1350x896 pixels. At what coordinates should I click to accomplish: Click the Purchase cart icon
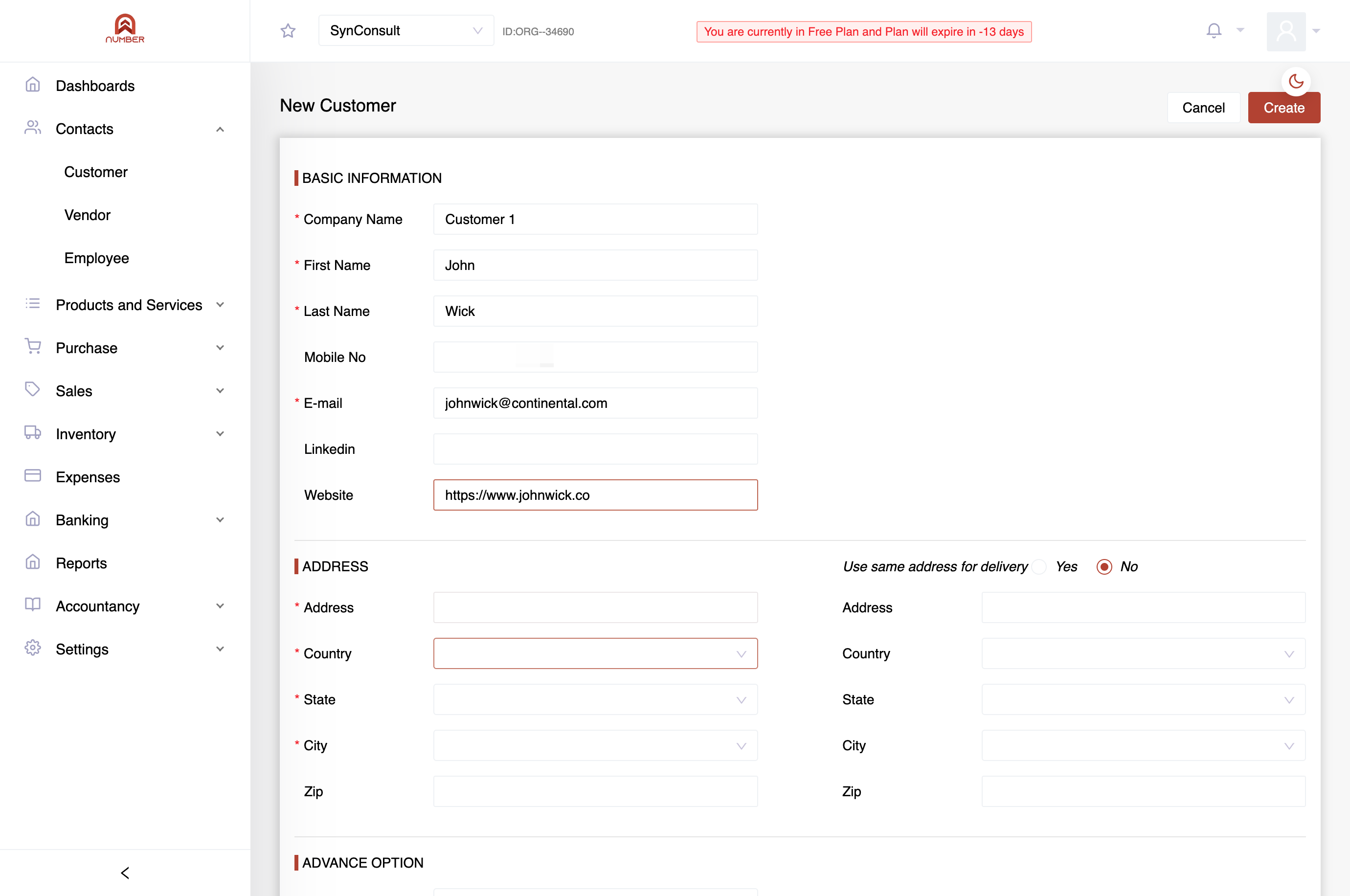tap(33, 346)
